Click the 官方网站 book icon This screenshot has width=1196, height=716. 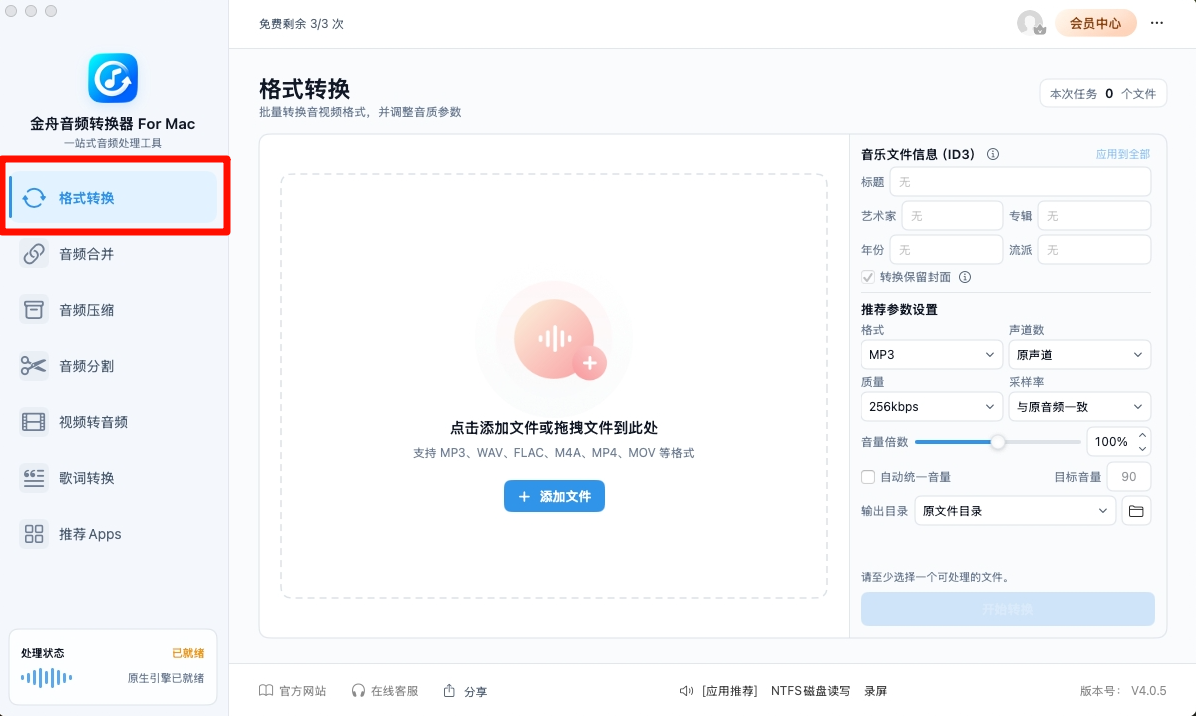click(x=265, y=691)
